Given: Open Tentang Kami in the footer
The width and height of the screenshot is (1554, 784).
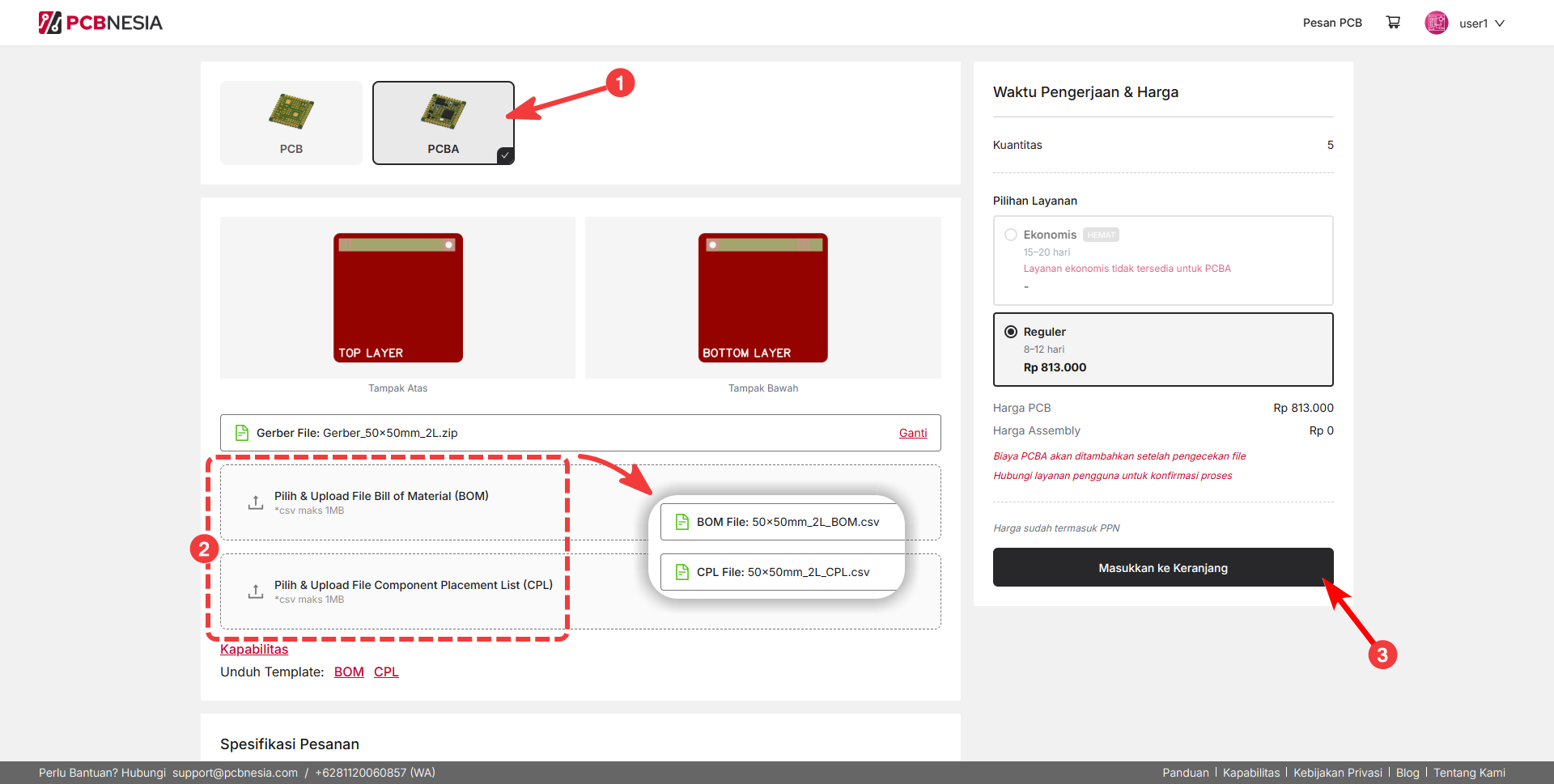Looking at the screenshot, I should [x=1470, y=773].
